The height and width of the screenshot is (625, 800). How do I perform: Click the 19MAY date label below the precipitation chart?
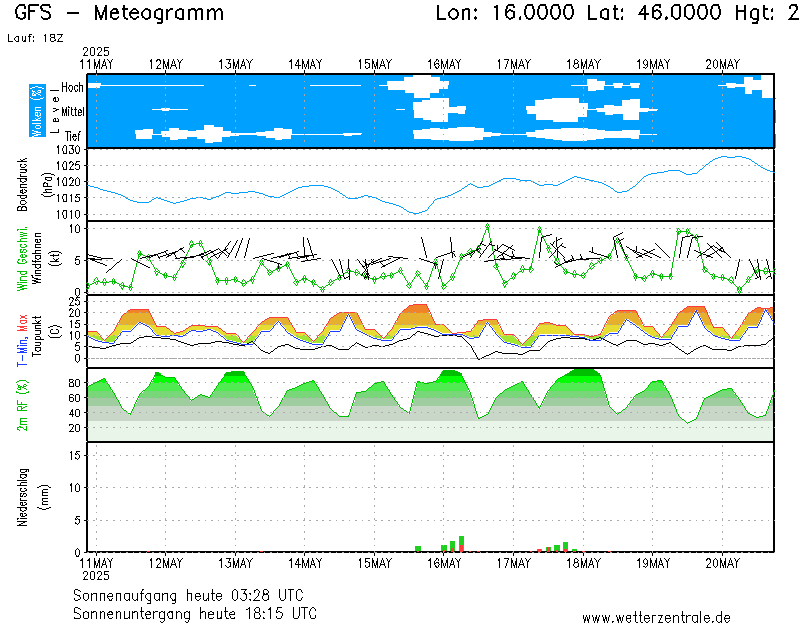653,563
